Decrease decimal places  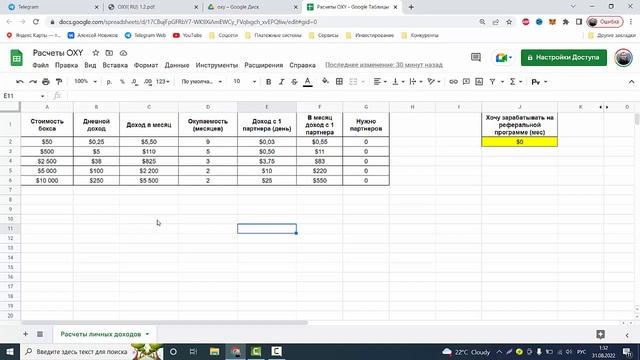[x=135, y=82]
